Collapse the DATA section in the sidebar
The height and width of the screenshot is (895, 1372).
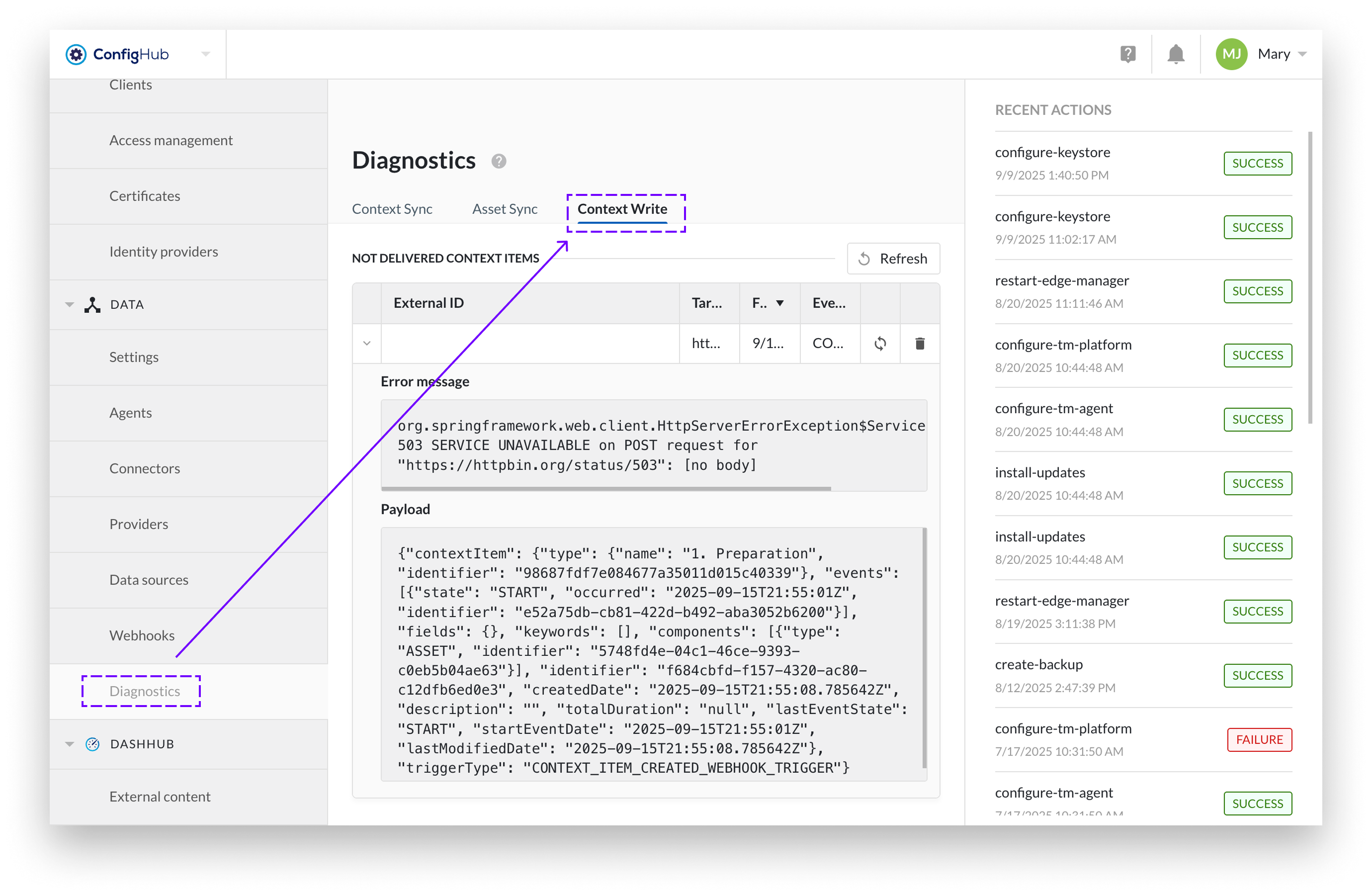pyautogui.click(x=69, y=304)
